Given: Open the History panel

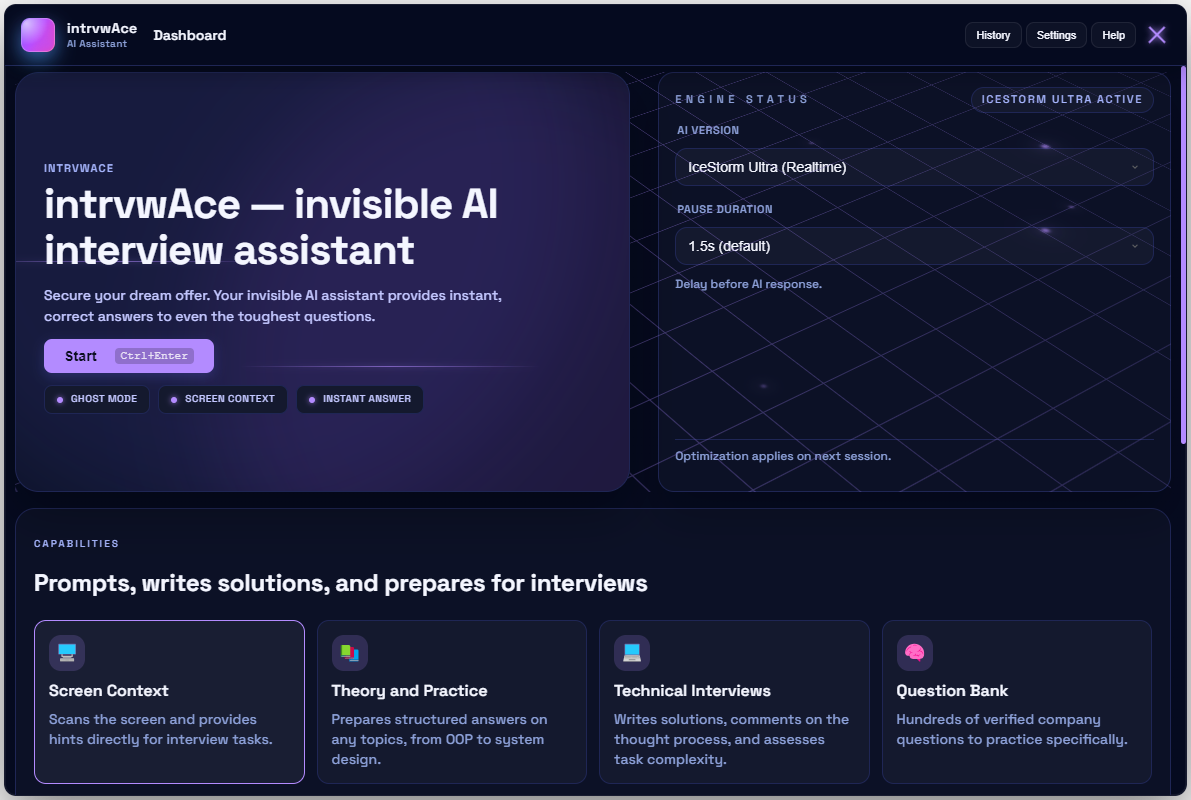Looking at the screenshot, I should 992,34.
